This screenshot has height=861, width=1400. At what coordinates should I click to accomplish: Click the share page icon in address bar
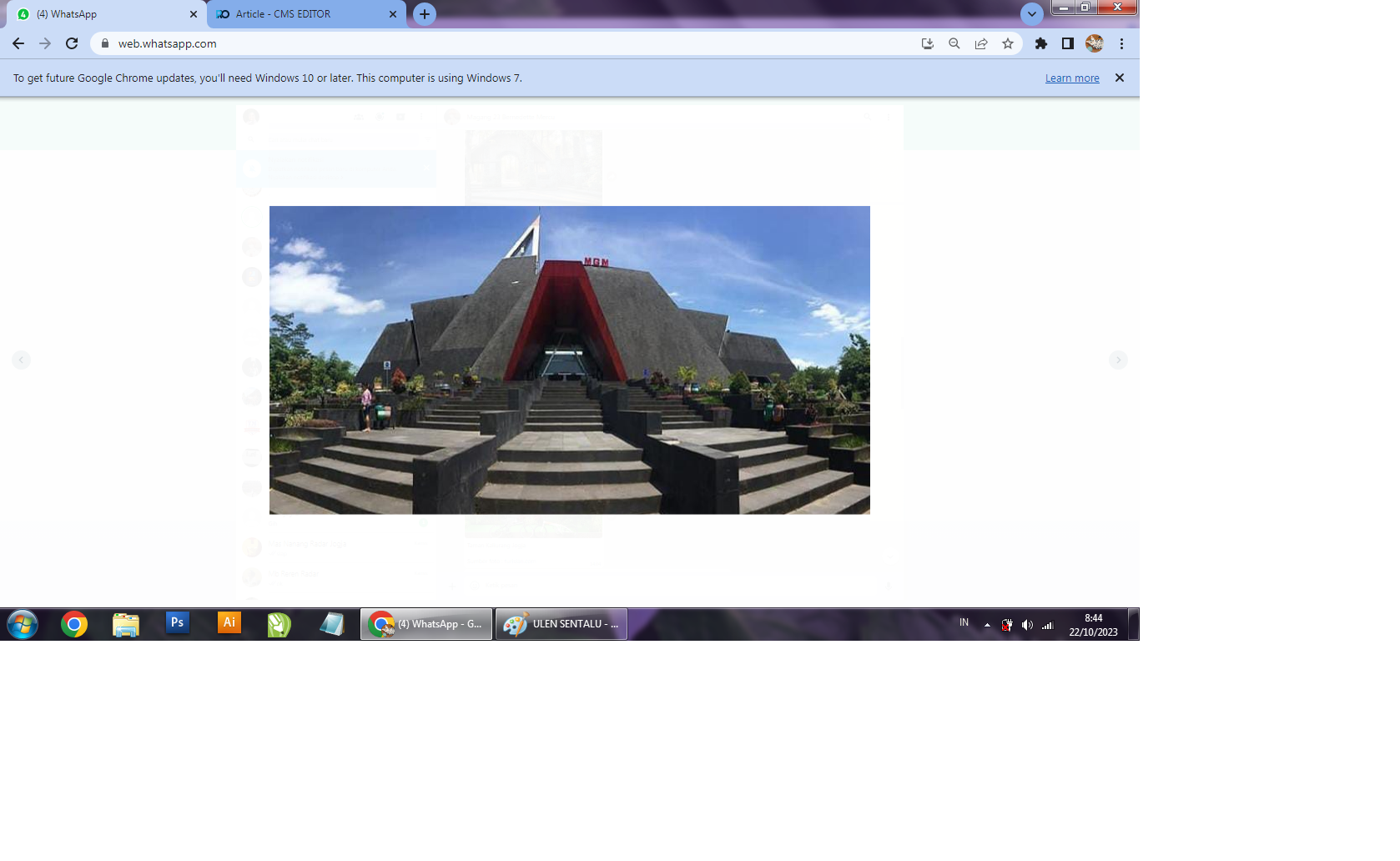(x=981, y=43)
